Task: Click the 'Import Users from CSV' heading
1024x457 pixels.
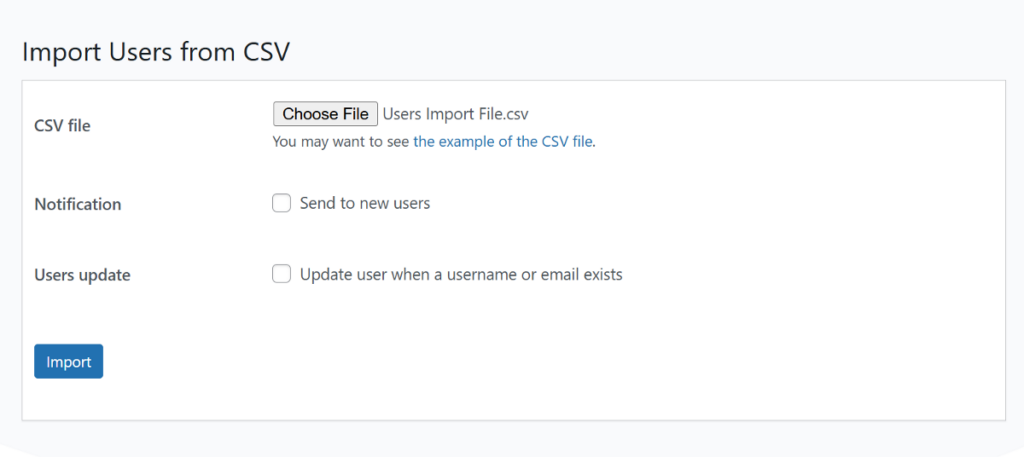Action: (x=156, y=52)
